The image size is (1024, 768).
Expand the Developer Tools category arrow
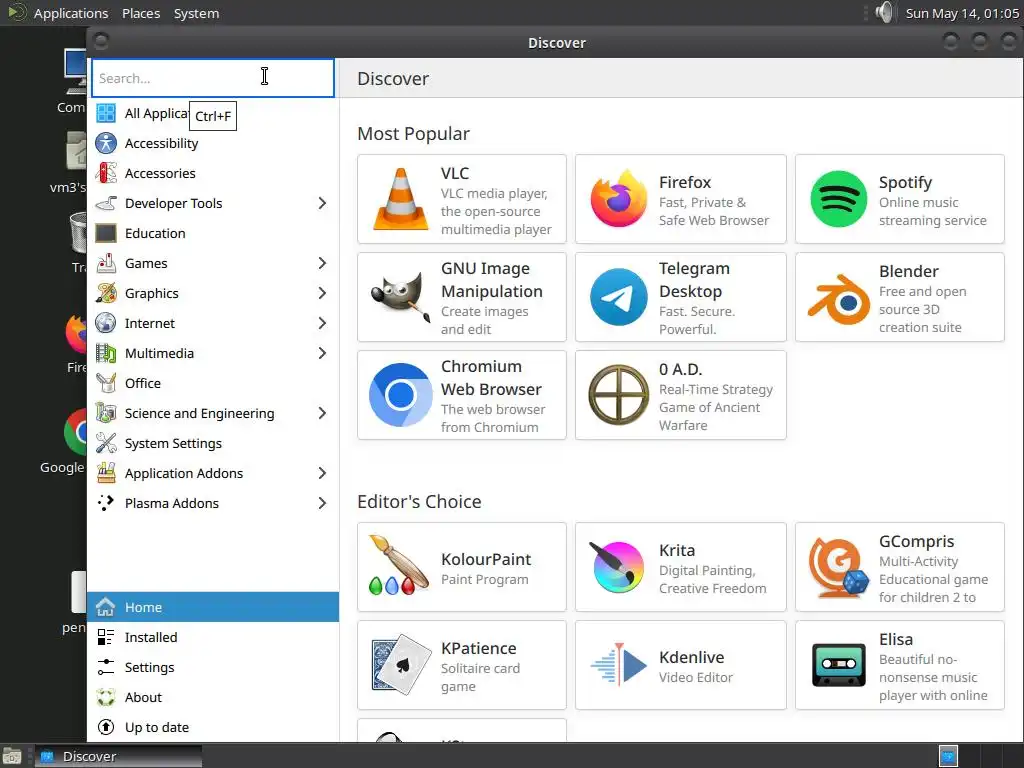point(322,203)
